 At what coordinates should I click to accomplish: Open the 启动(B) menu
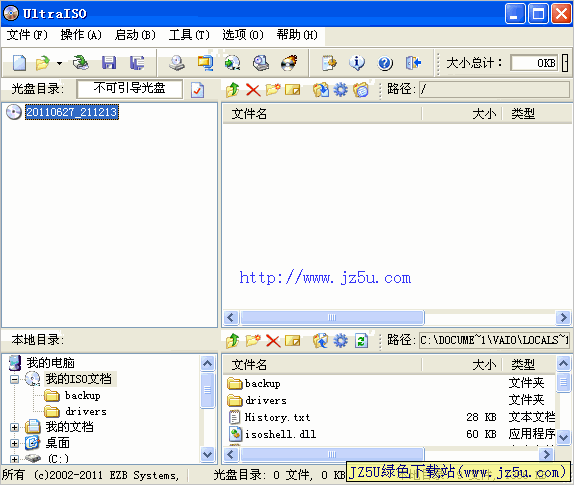click(135, 35)
